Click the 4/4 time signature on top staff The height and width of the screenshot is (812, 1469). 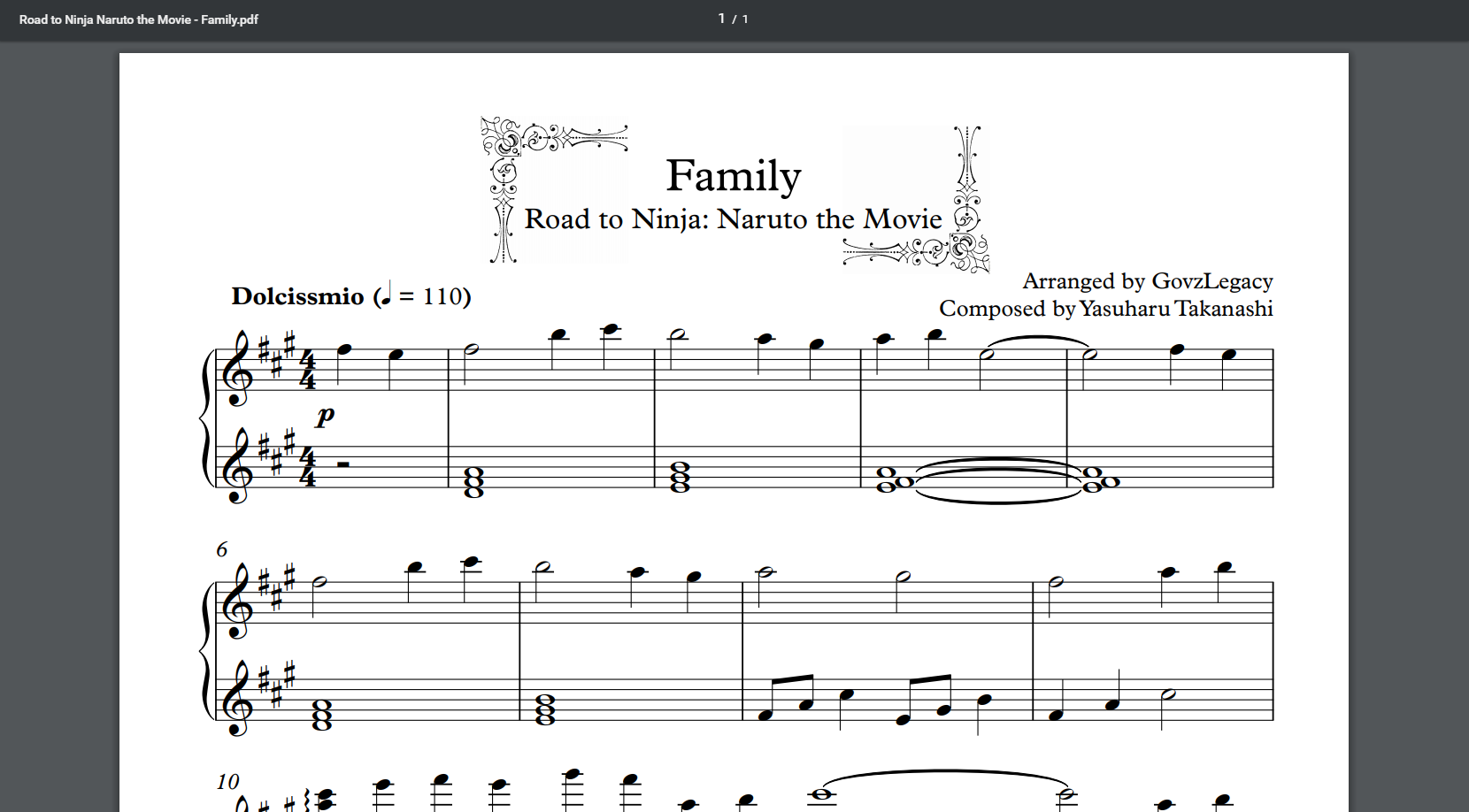coord(307,370)
